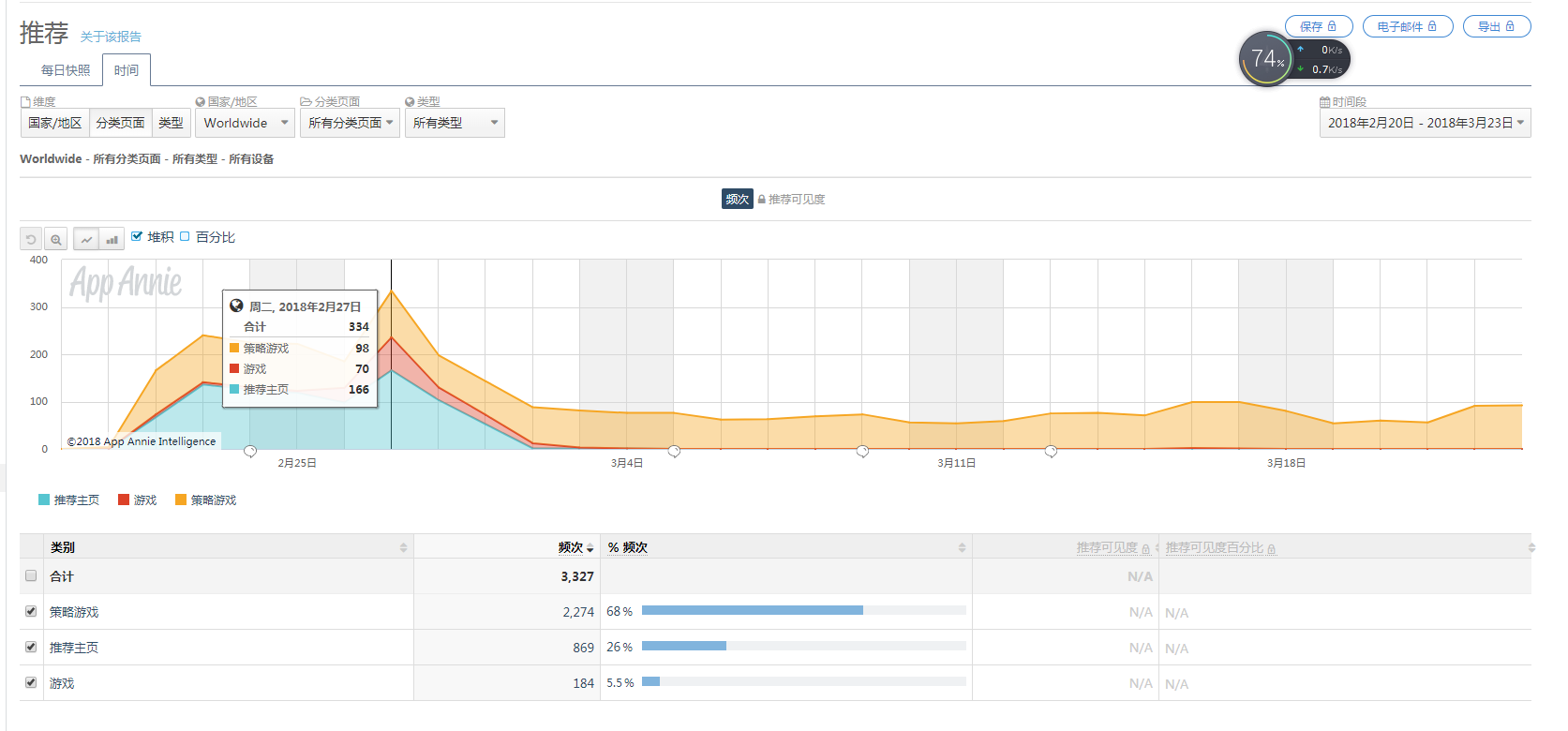This screenshot has width=1568, height=731.
Task: Click the chart reset (undo) icon
Action: [31, 239]
